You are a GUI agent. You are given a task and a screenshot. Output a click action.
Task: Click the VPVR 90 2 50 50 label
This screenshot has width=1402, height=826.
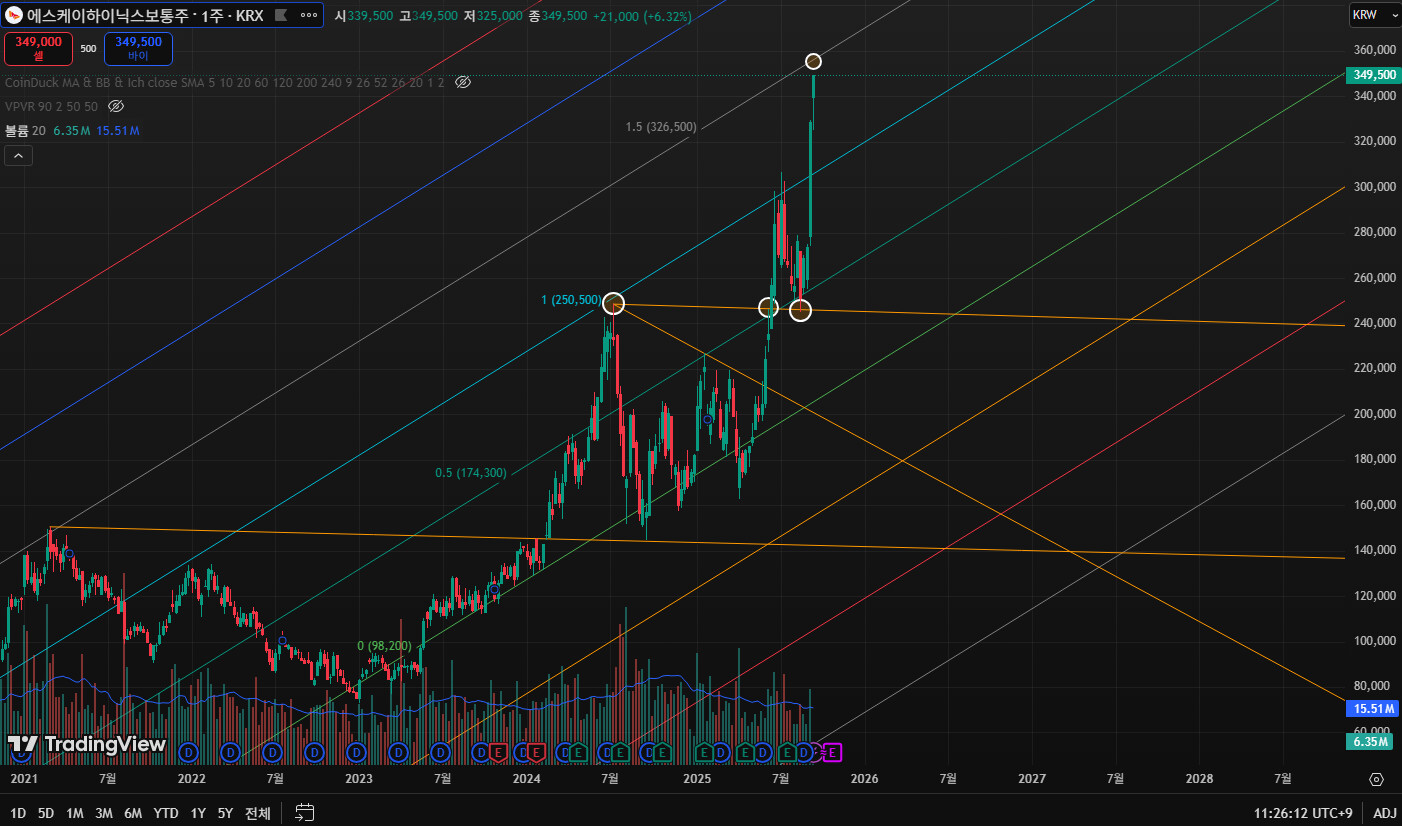52,106
